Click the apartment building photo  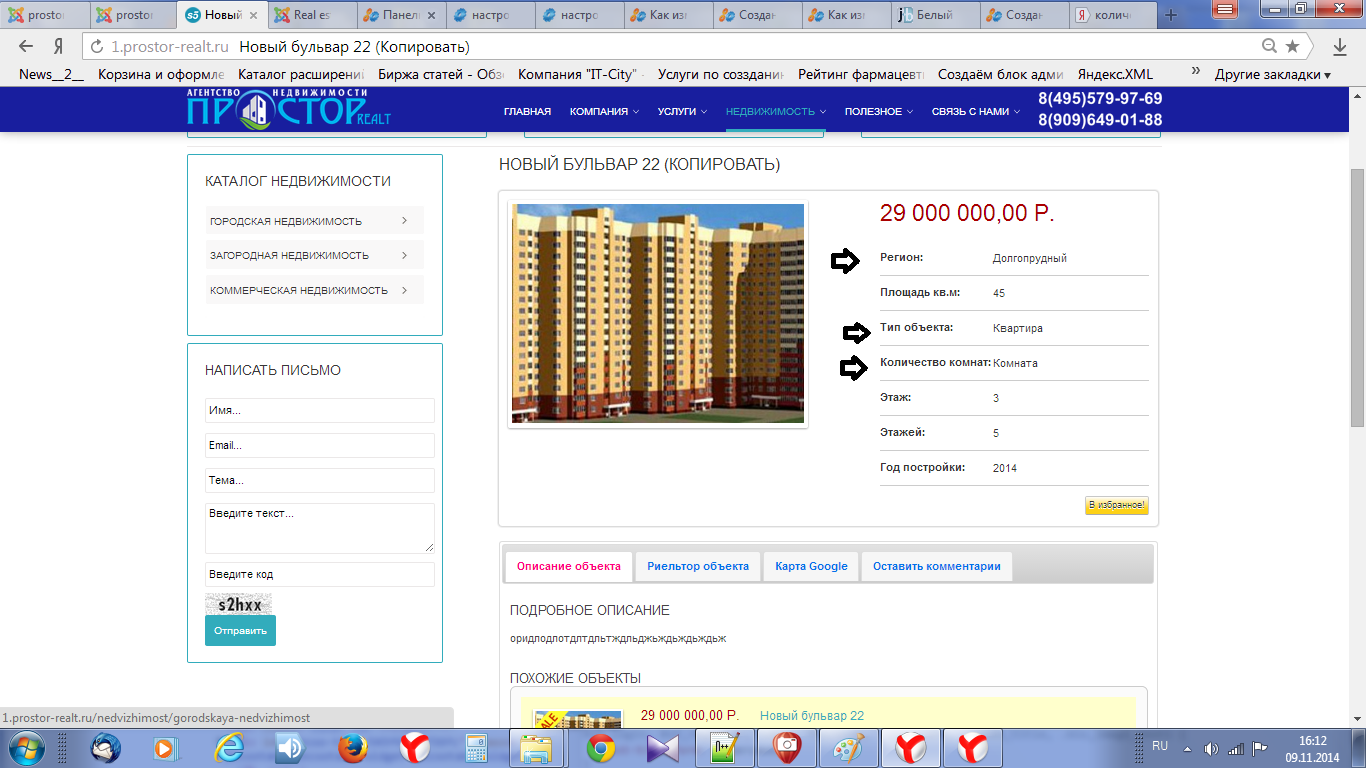[x=657, y=314]
